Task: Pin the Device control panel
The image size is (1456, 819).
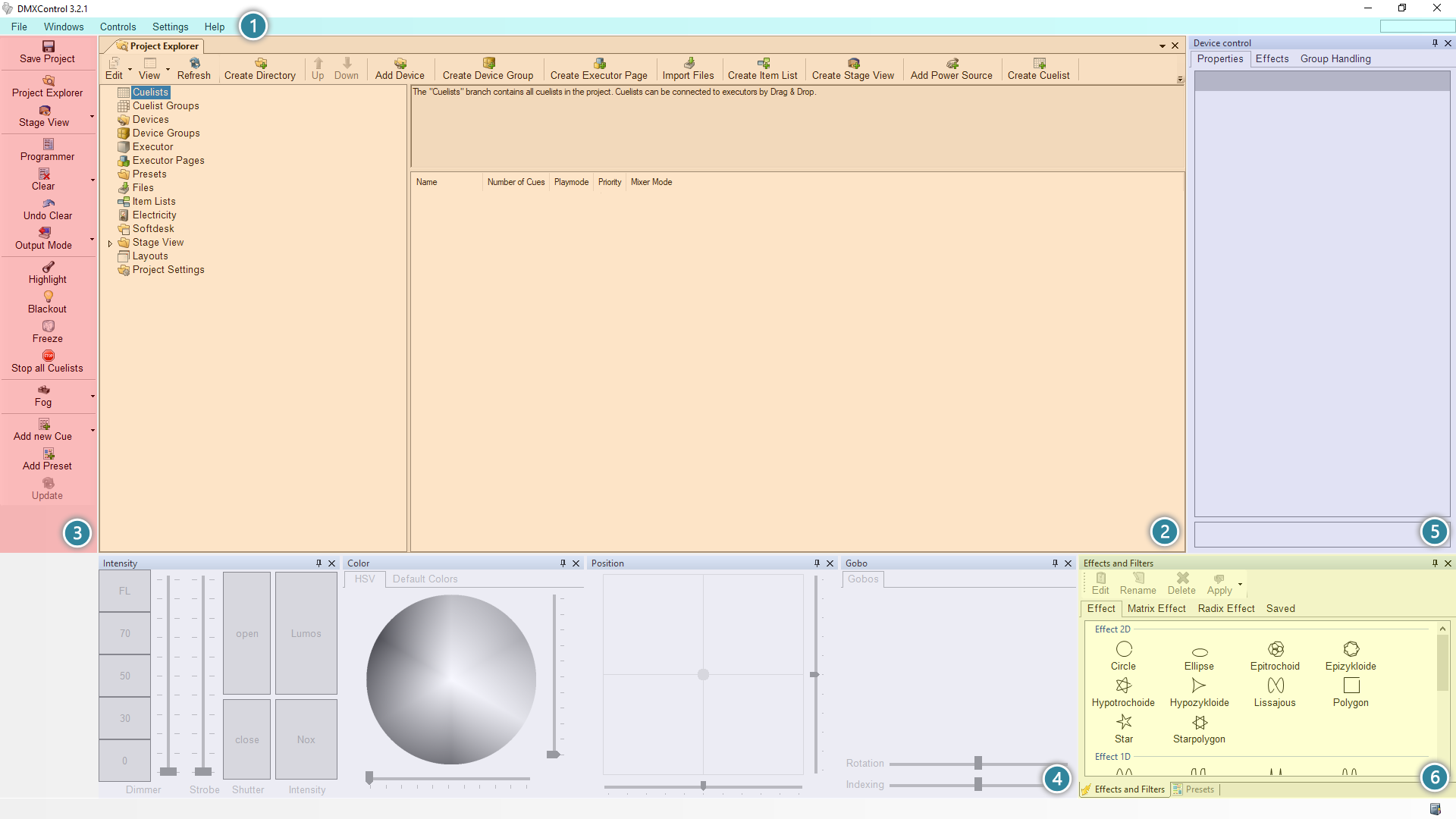Action: pyautogui.click(x=1435, y=43)
